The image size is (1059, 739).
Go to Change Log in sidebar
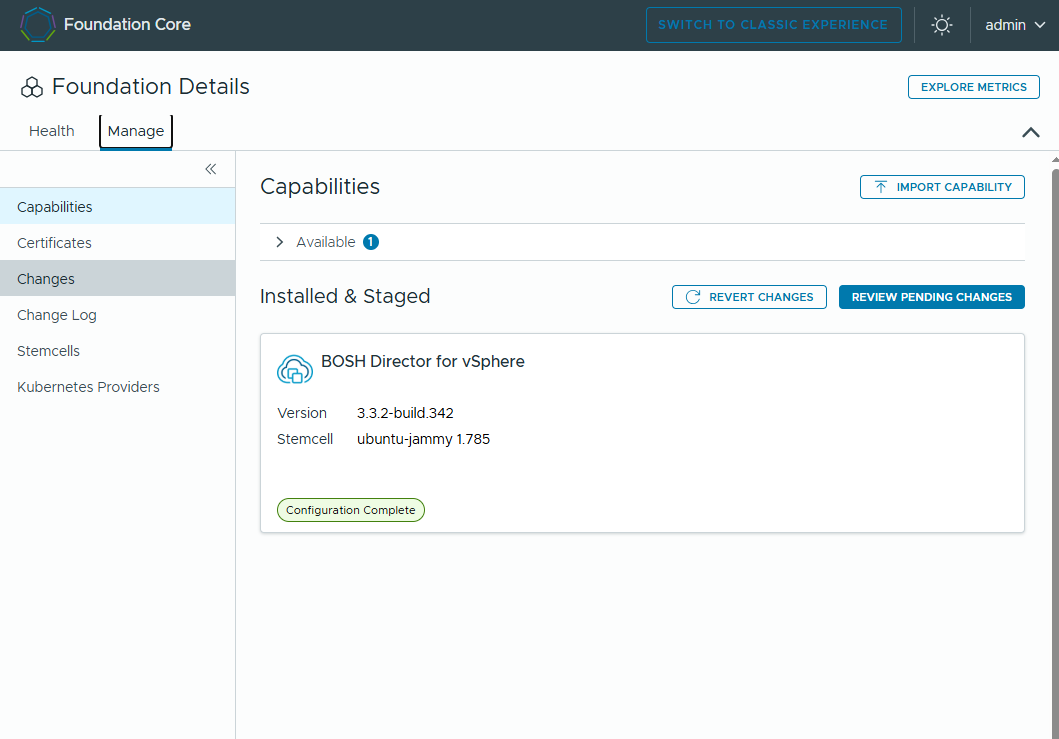[x=118, y=315]
